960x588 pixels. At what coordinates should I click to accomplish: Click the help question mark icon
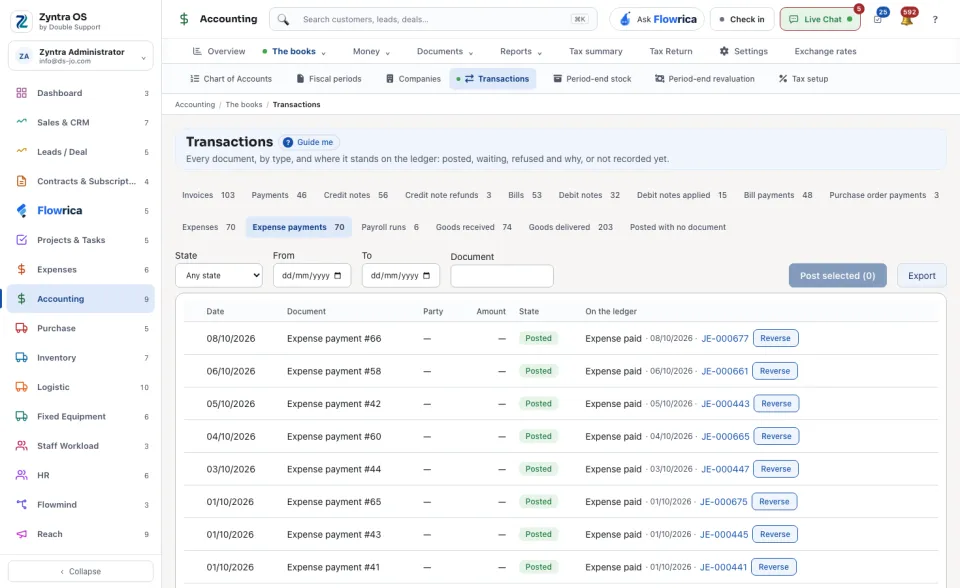[x=935, y=20]
